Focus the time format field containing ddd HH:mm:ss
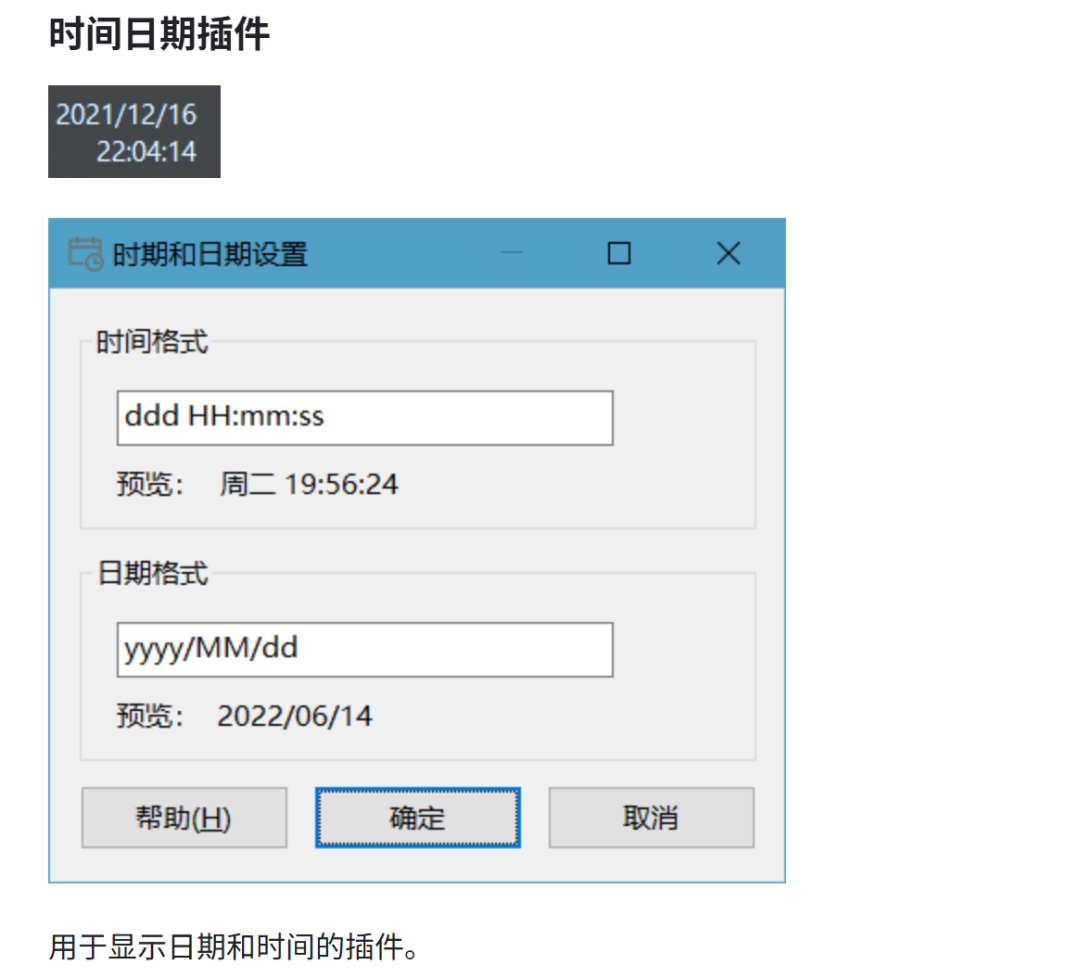 [x=364, y=418]
